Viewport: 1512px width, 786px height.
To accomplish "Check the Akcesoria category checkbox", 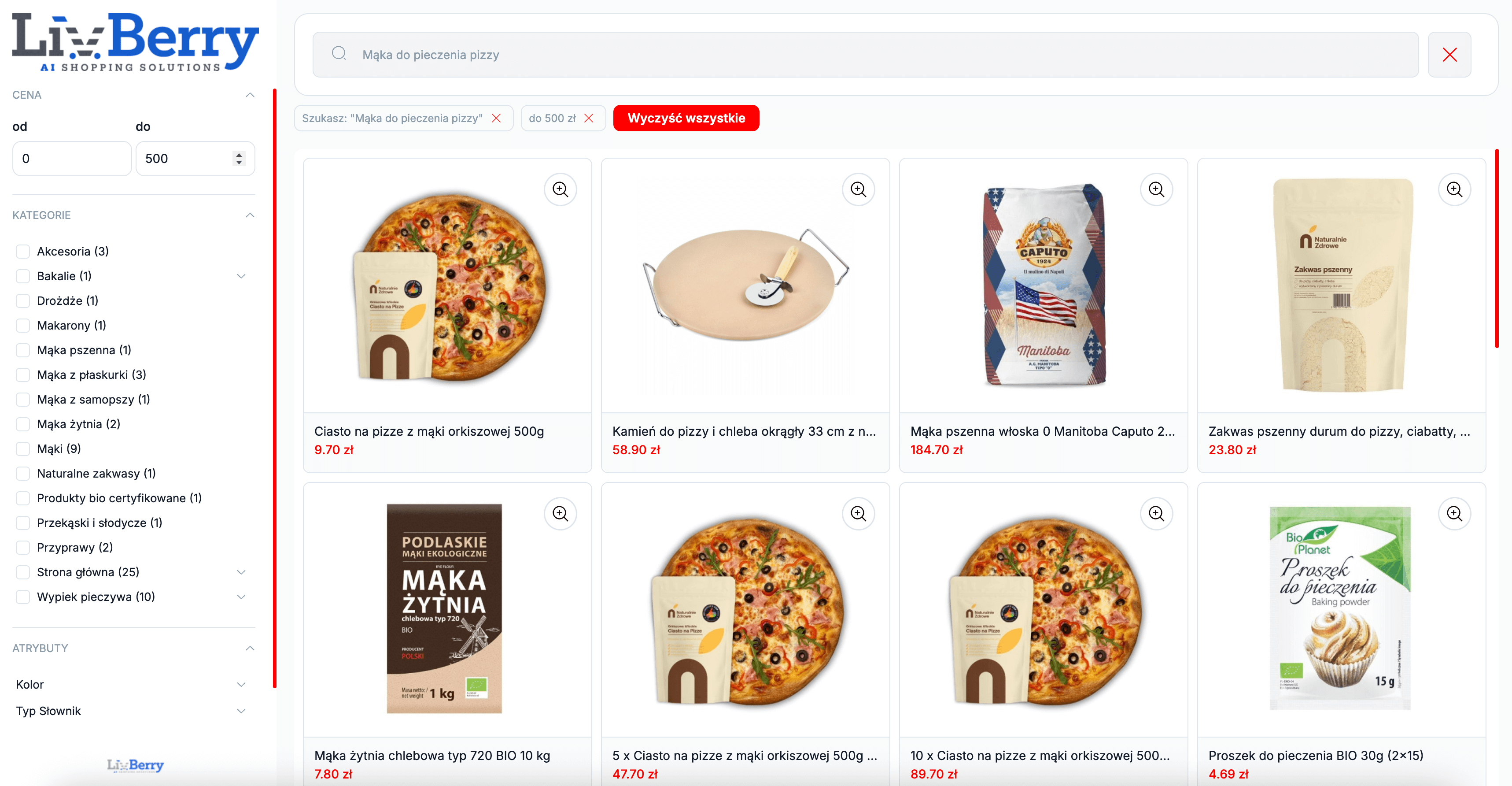I will point(23,252).
